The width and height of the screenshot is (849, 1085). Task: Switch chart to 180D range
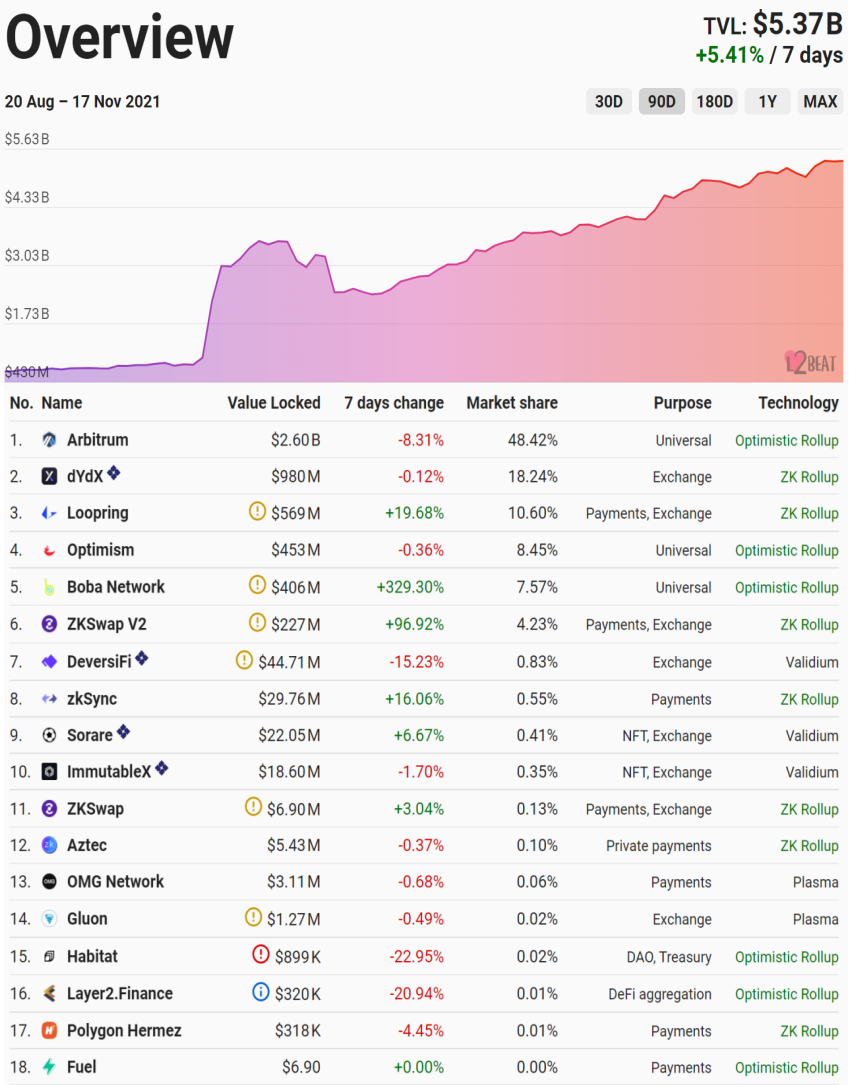[715, 102]
